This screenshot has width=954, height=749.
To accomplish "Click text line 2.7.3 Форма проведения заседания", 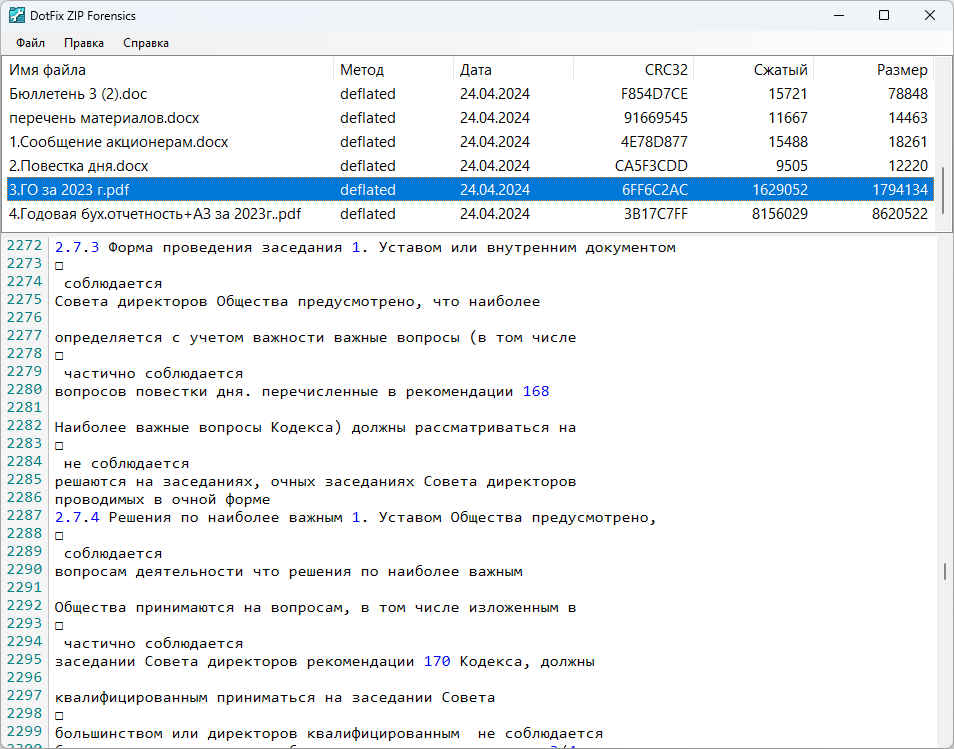I will point(365,248).
